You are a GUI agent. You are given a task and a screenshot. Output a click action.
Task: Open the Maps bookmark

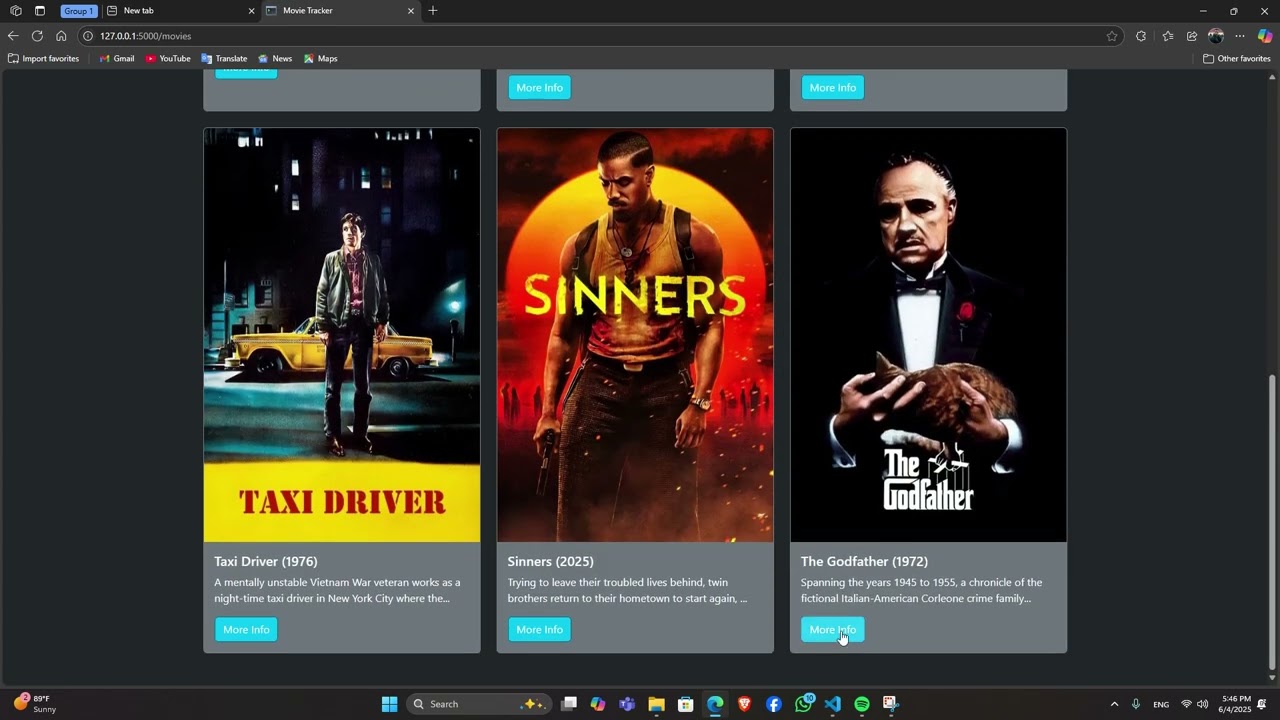(321, 59)
